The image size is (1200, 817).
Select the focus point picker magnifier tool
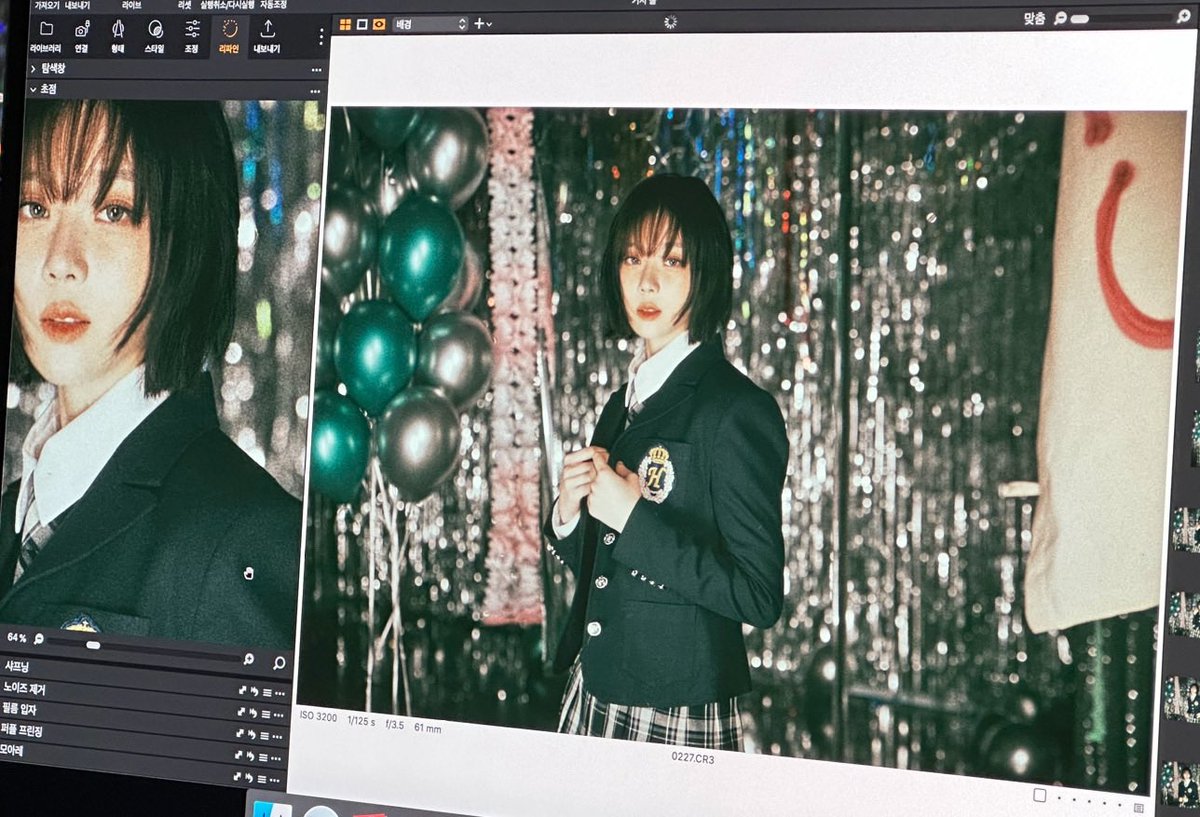point(279,662)
